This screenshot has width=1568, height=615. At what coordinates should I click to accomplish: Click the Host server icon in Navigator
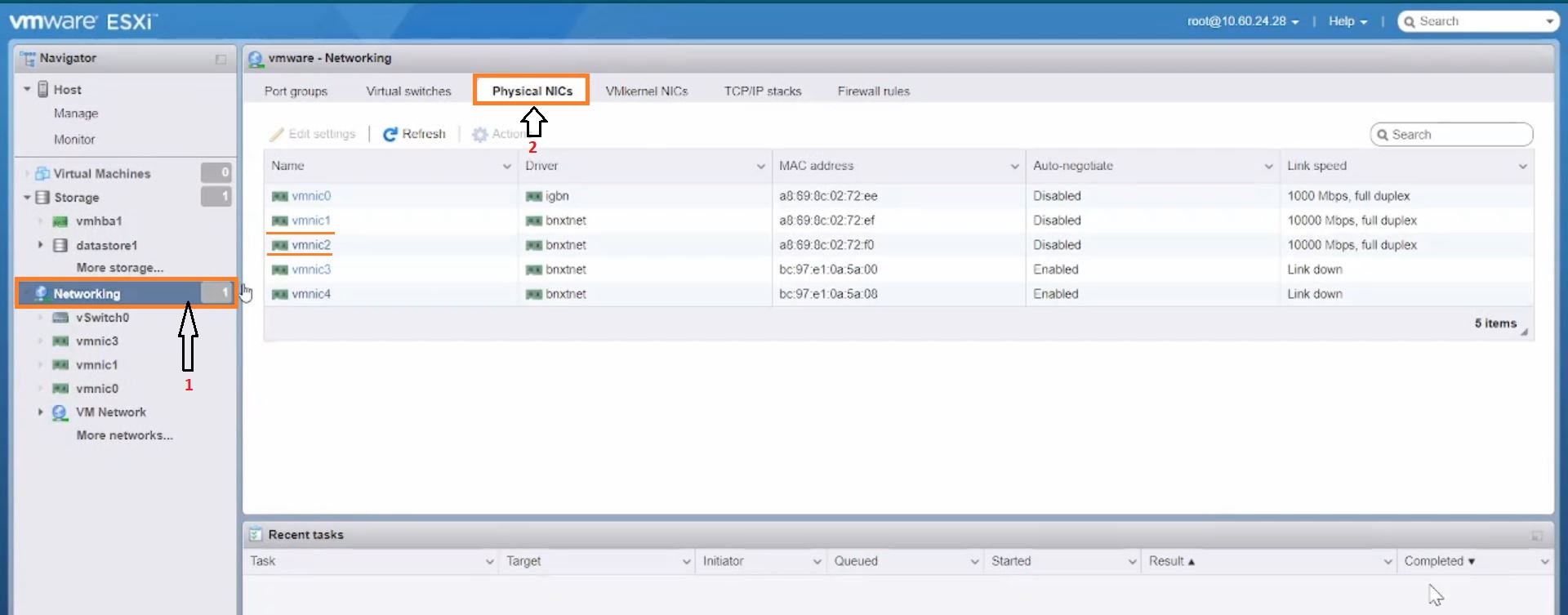43,89
